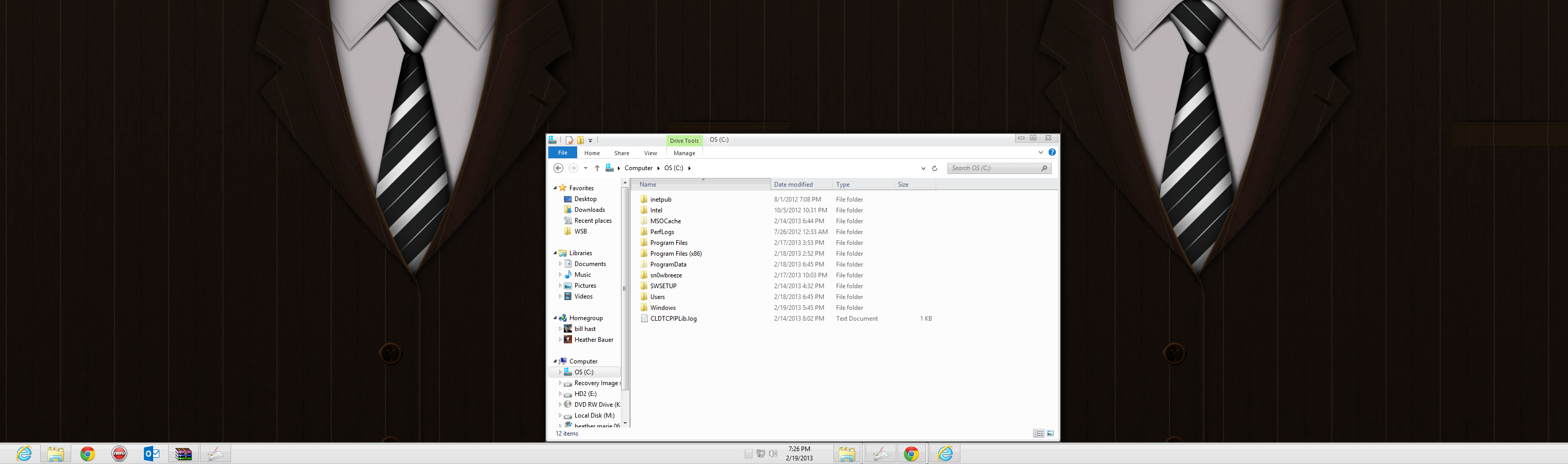Sort by the Type column header
Viewport: 1568px width, 464px height.
point(863,184)
